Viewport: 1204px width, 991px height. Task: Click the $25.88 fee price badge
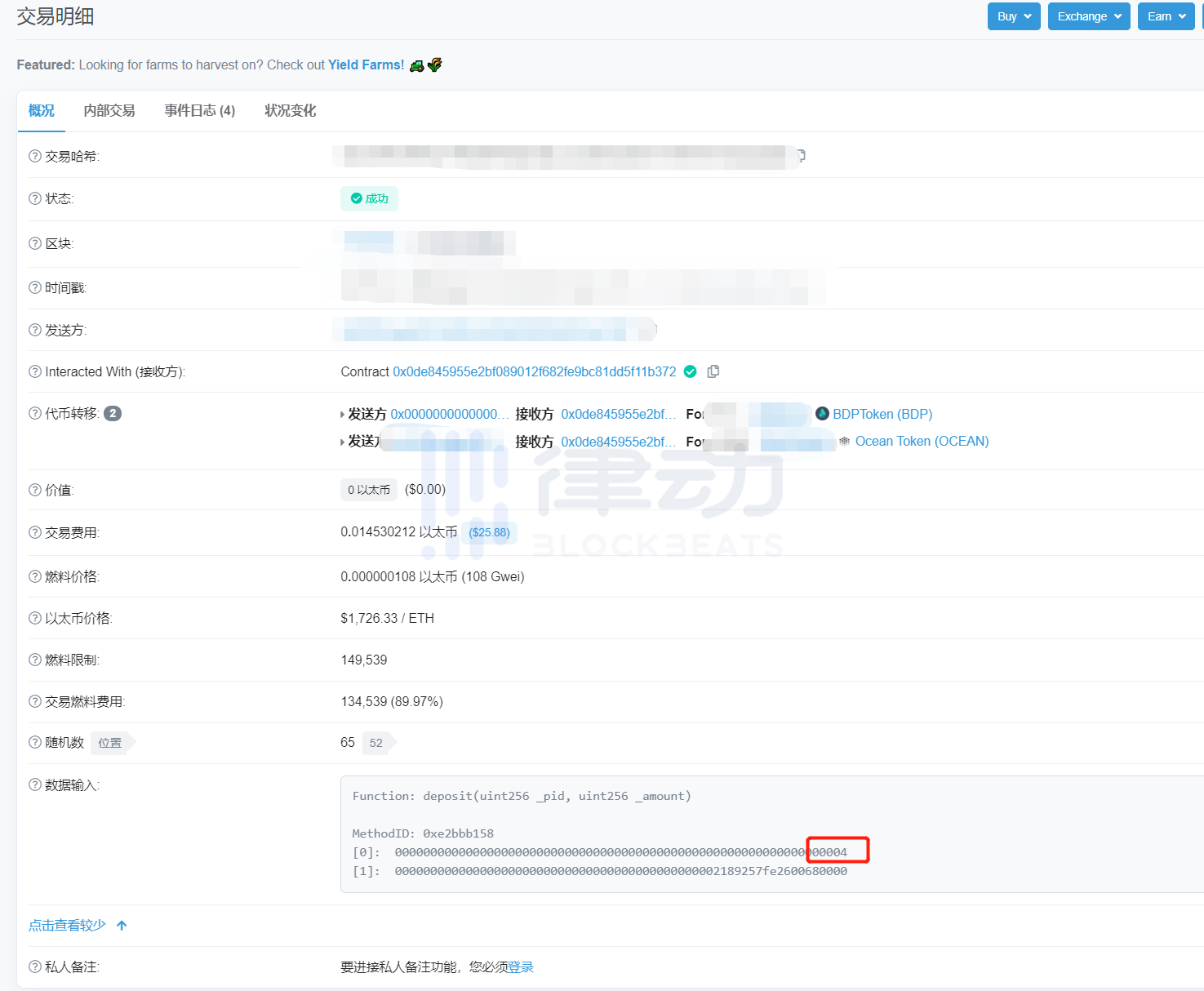(x=489, y=532)
